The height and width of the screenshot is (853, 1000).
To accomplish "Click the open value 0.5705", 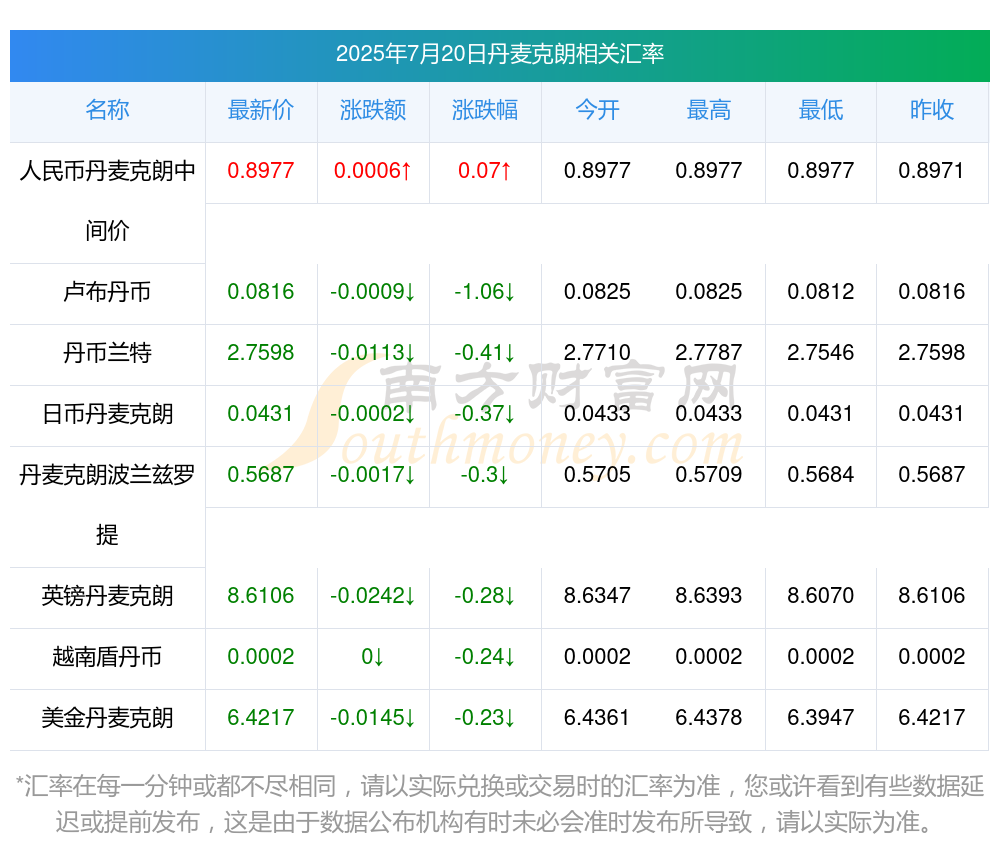I will (597, 474).
